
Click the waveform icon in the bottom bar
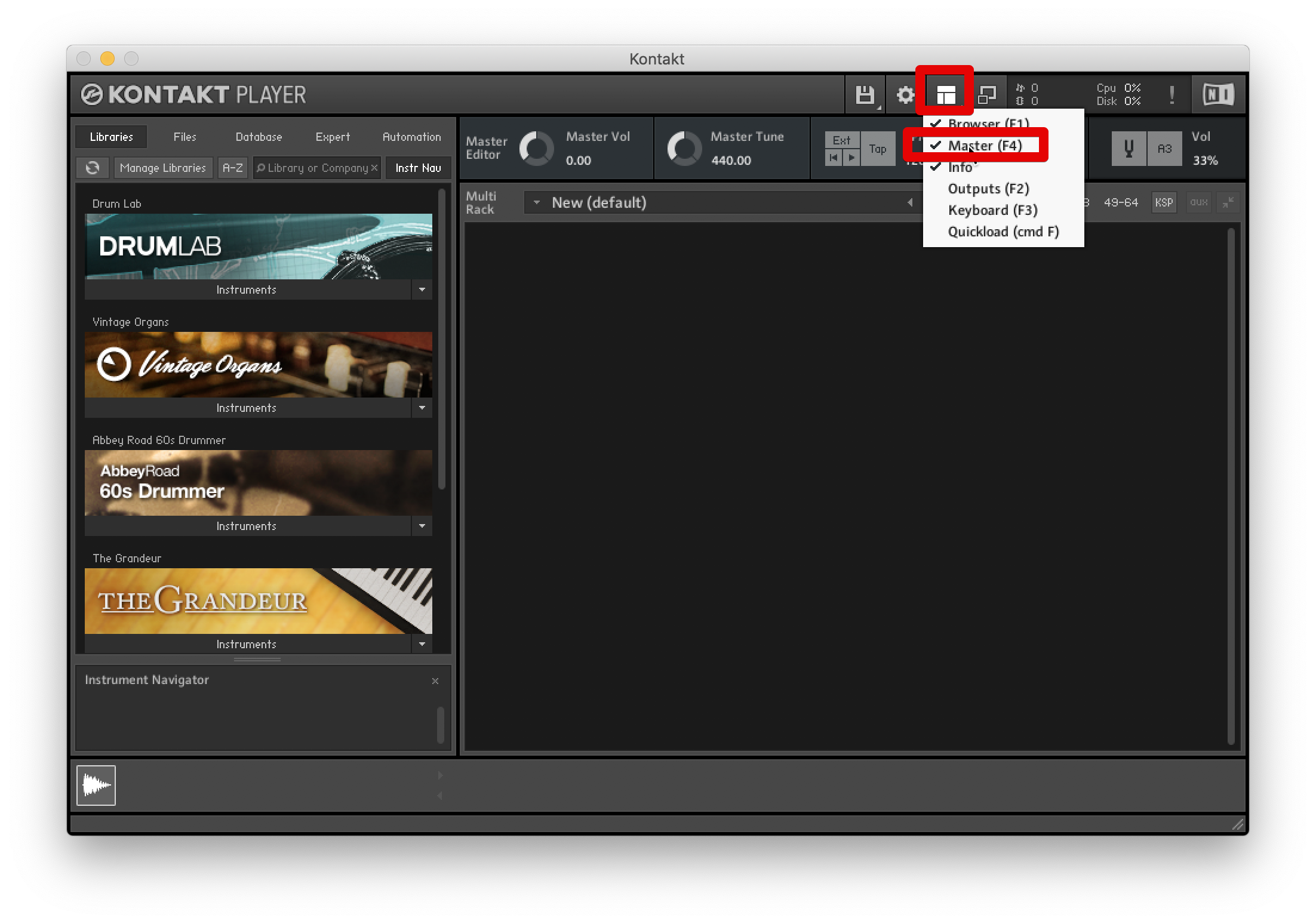click(96, 786)
